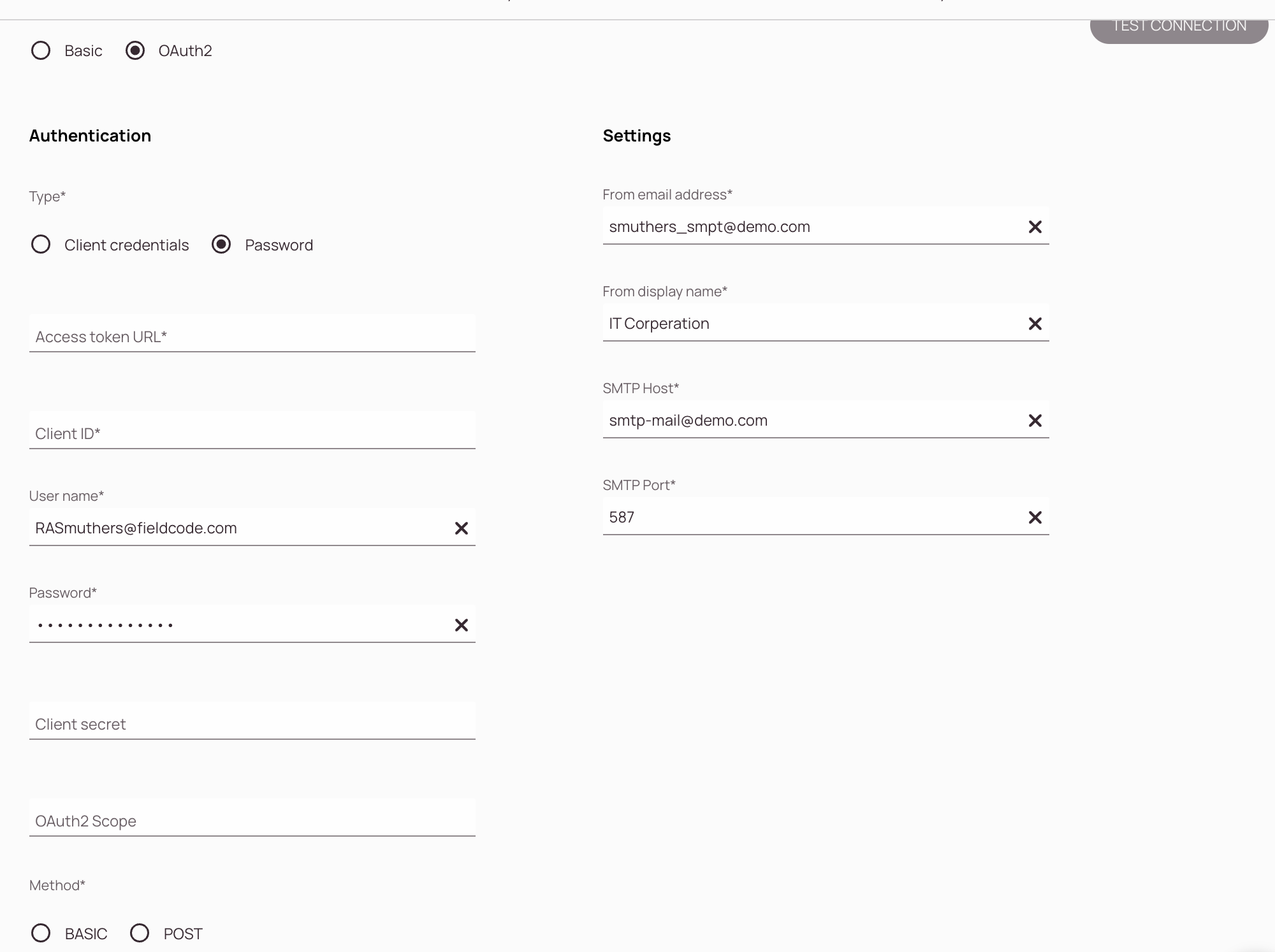Choose Client credentials type
The height and width of the screenshot is (952, 1275).
[x=41, y=245]
